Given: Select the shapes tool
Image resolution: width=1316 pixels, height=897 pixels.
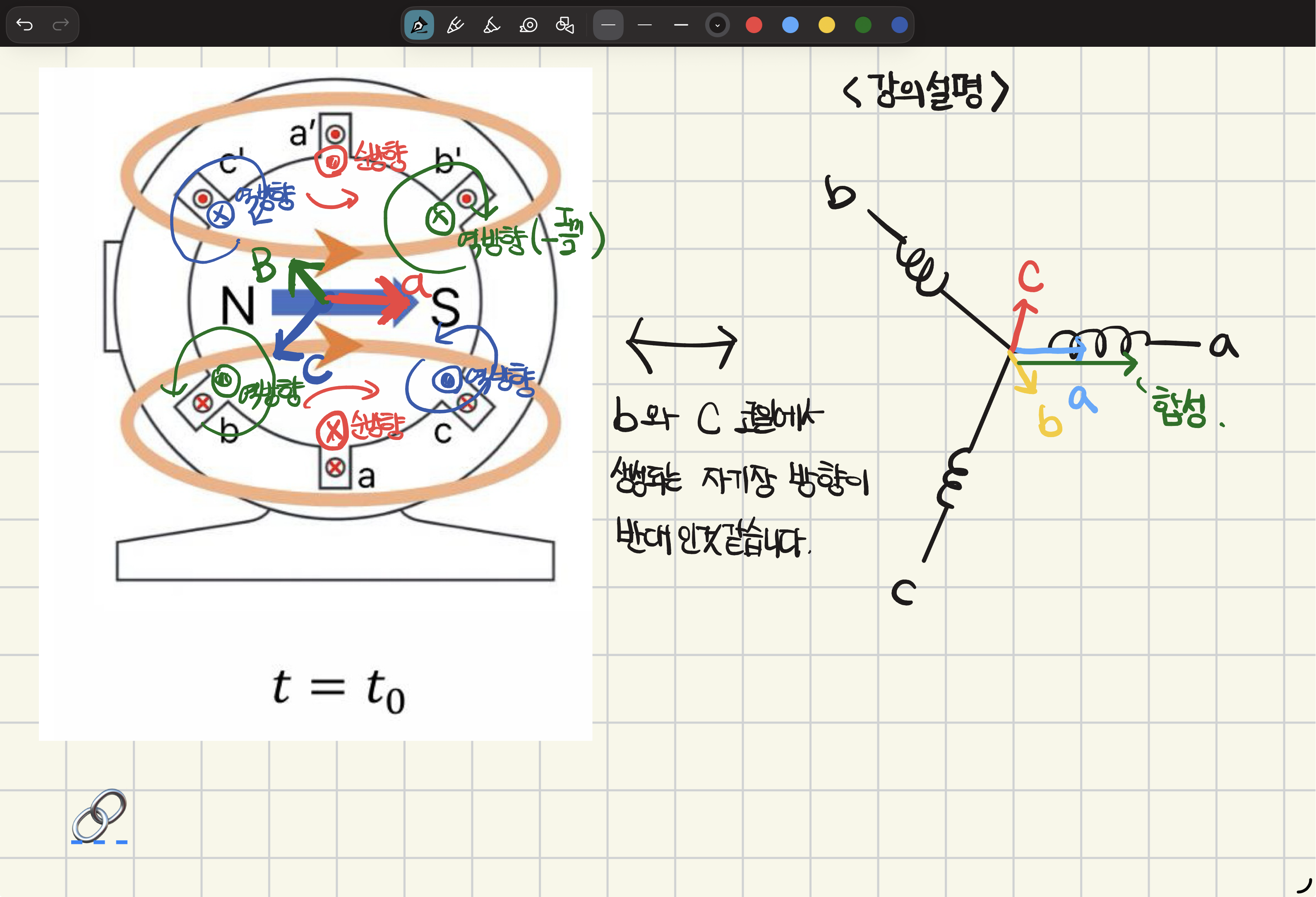Looking at the screenshot, I should click(564, 25).
